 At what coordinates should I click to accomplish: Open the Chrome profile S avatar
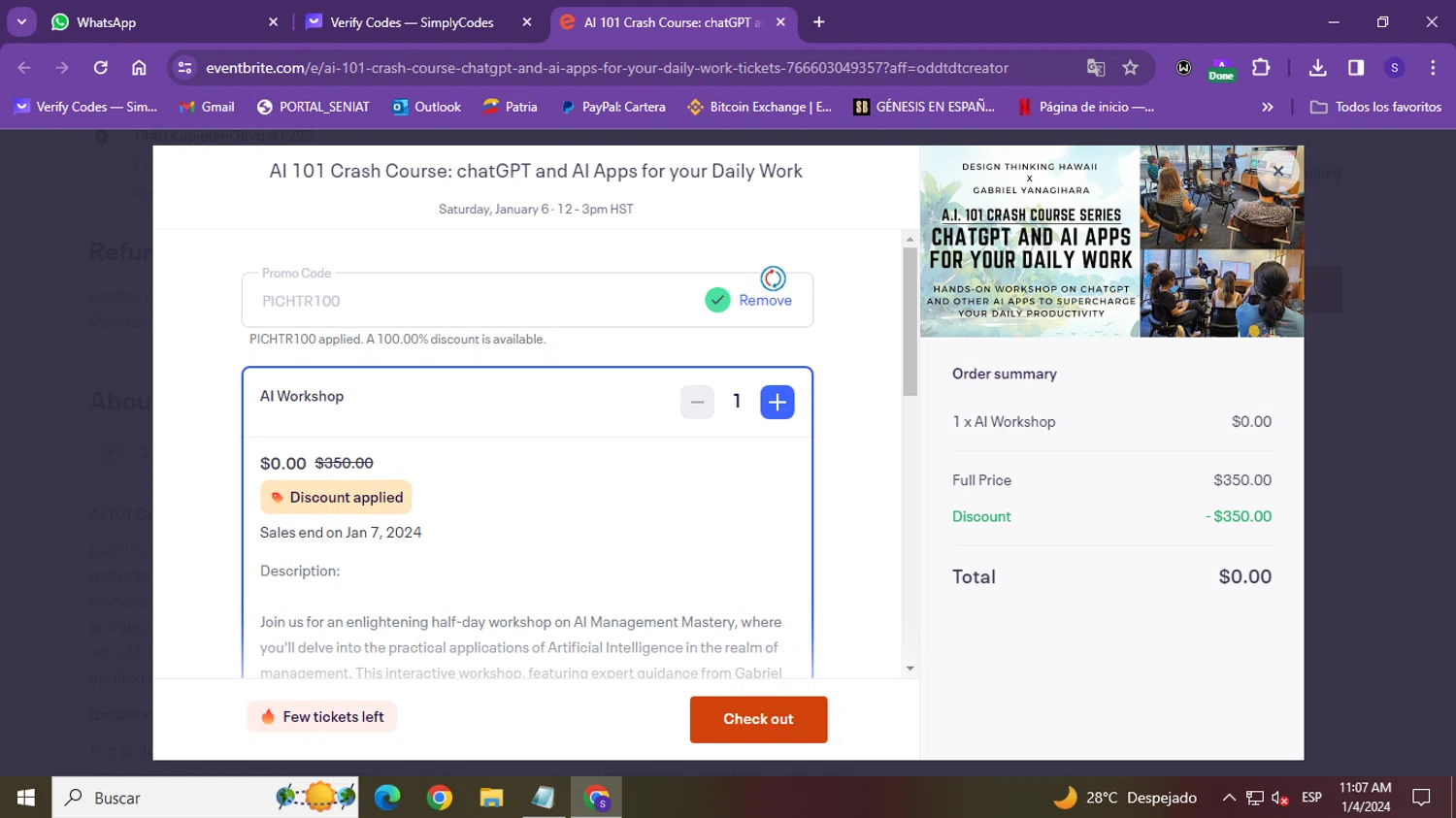click(x=1395, y=68)
